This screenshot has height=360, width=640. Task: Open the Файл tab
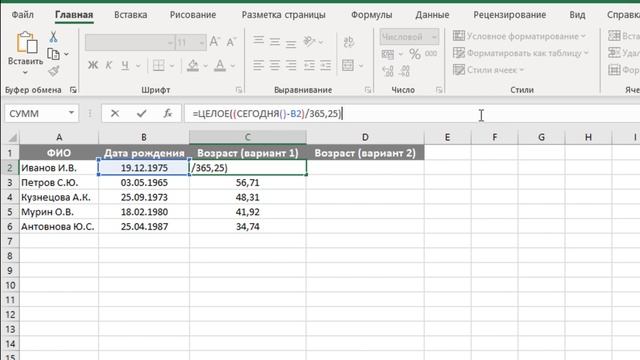[22, 15]
